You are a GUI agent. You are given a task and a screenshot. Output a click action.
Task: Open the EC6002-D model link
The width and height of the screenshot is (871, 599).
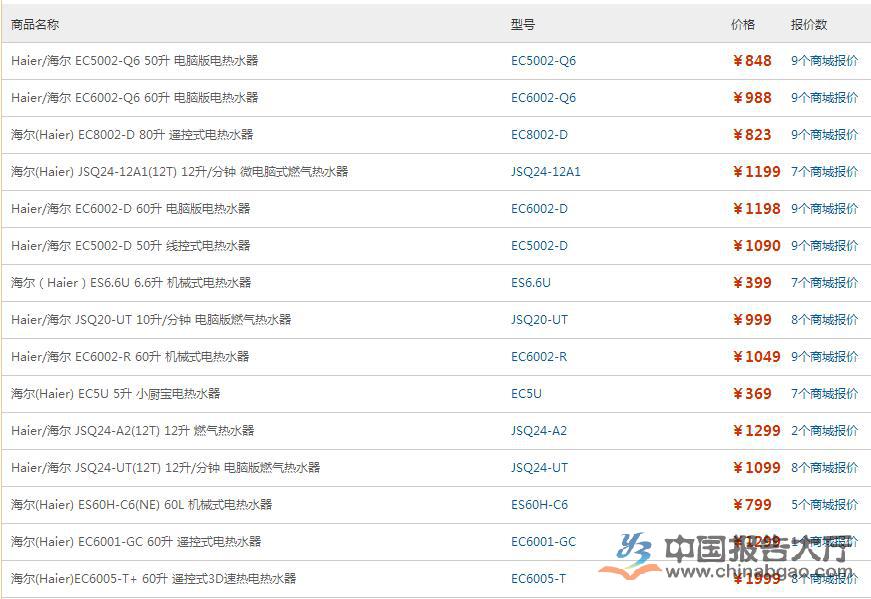click(539, 208)
